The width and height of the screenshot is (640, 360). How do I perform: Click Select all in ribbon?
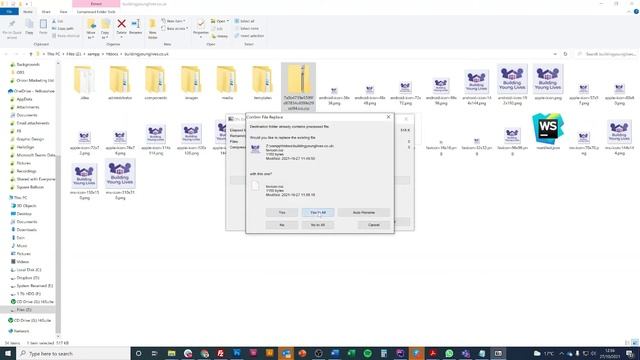pyautogui.click(x=244, y=21)
